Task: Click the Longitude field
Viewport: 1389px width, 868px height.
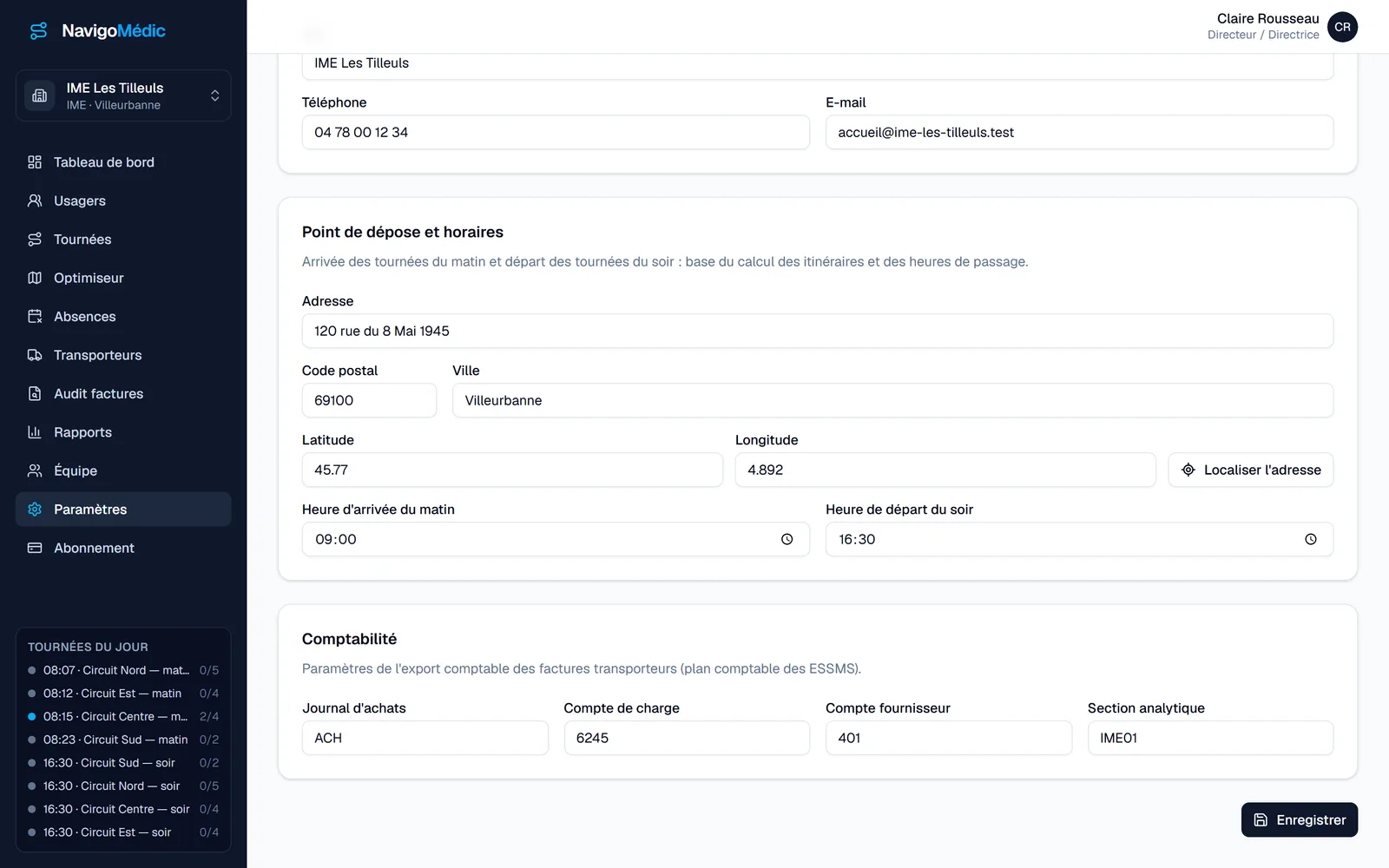Action: click(945, 470)
